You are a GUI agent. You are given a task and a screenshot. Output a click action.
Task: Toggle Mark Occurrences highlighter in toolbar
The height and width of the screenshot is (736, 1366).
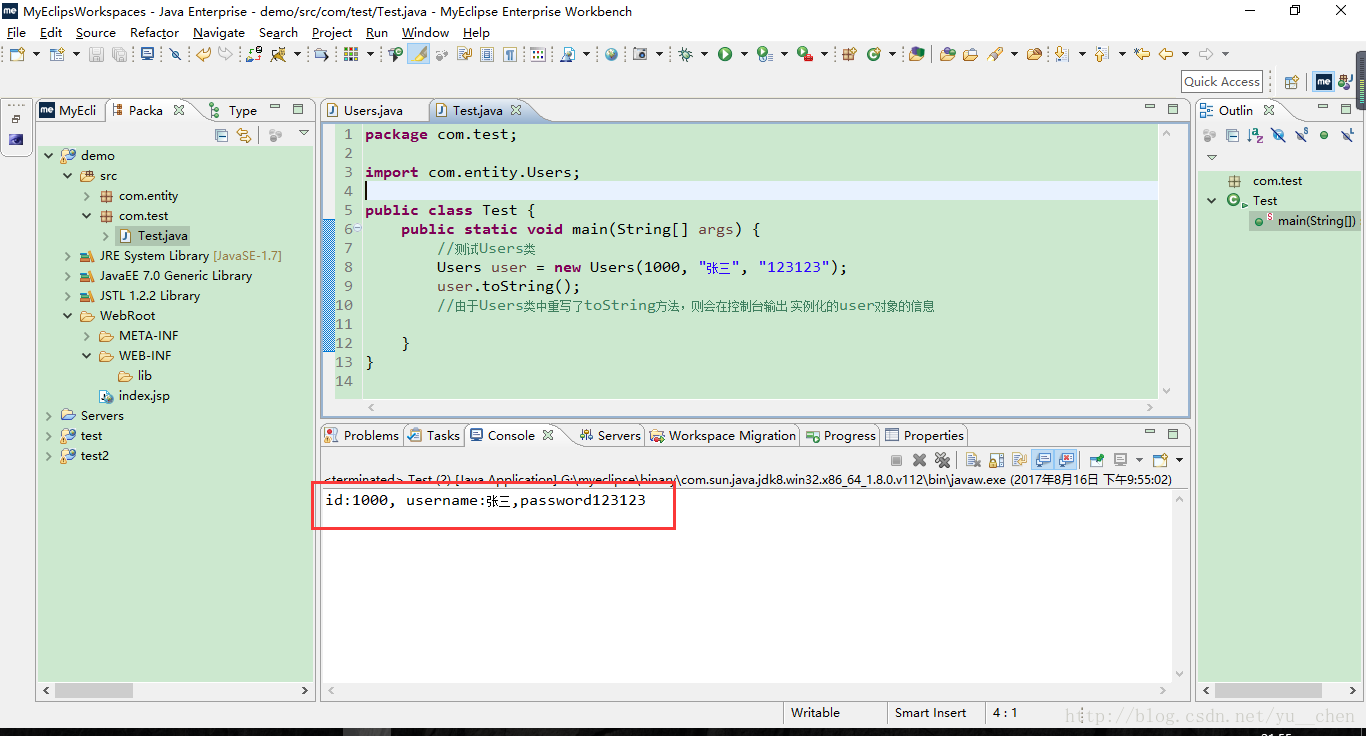point(418,54)
